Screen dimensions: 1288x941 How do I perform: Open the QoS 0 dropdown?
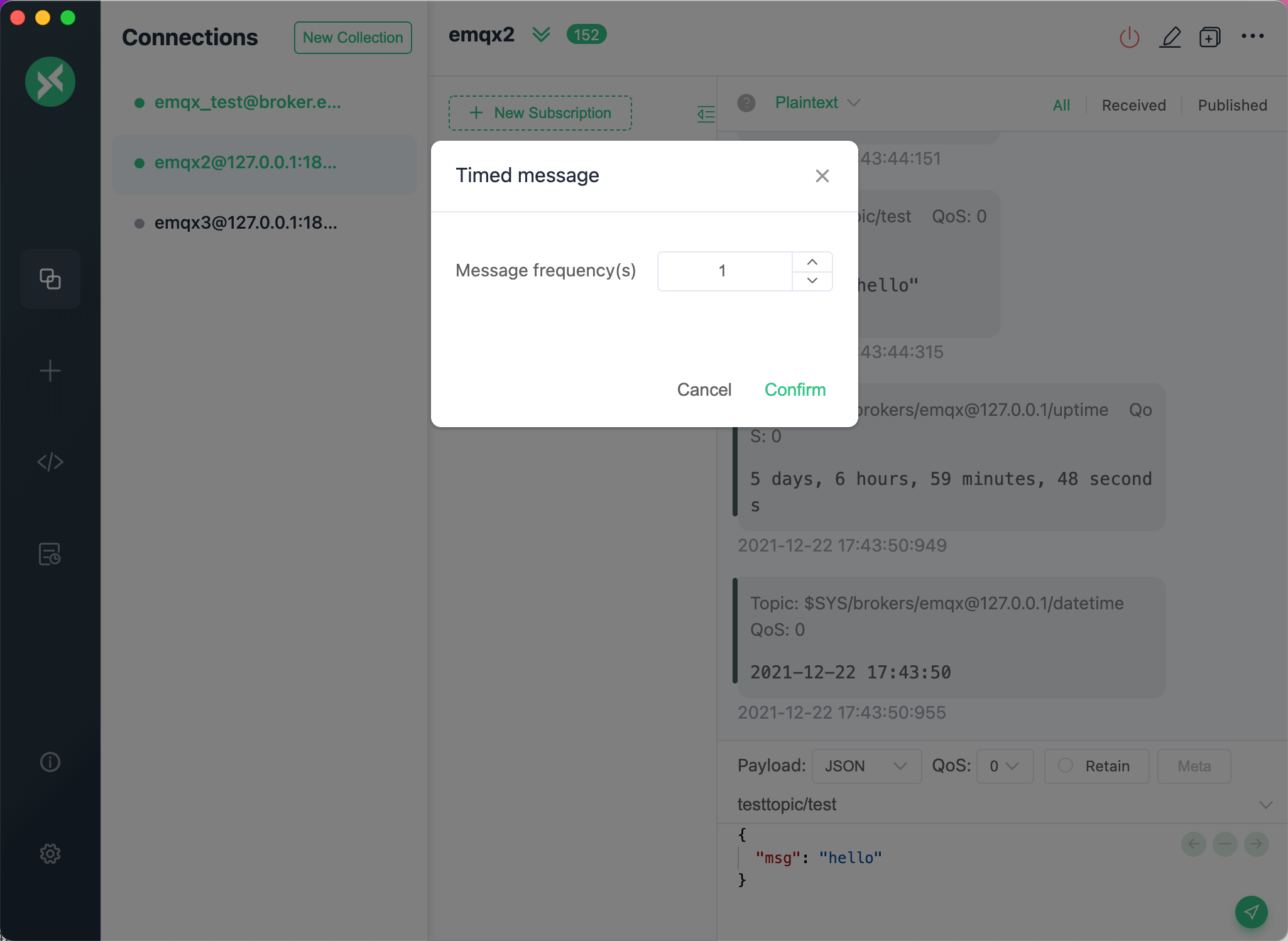(1004, 766)
